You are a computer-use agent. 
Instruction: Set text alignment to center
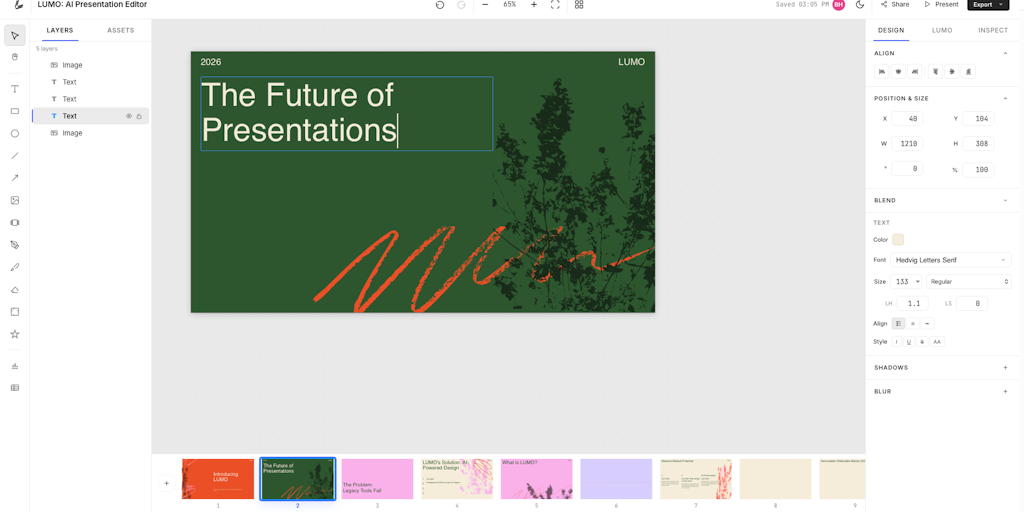pyautogui.click(x=913, y=323)
